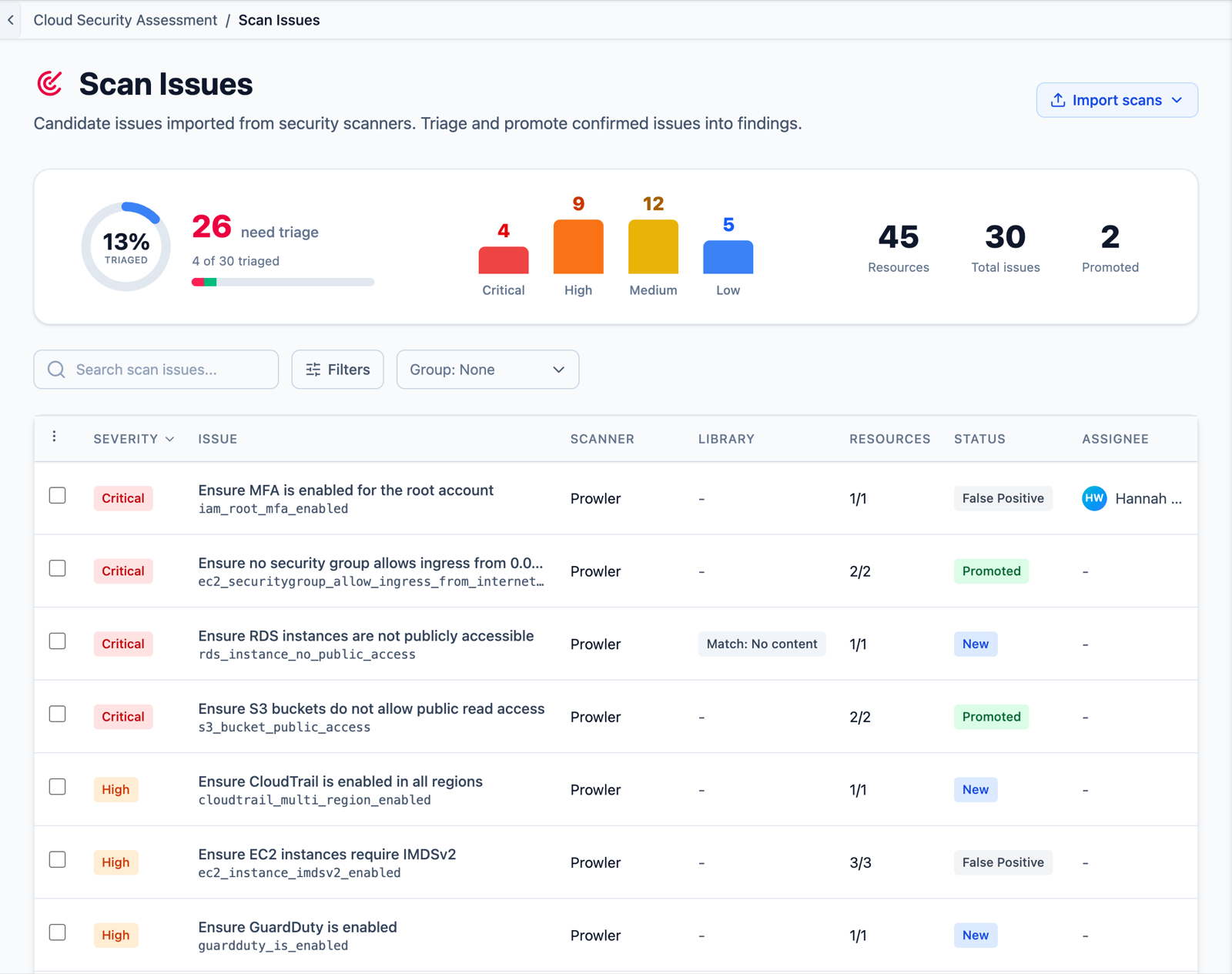Click the Scan Issues breadcrumb item
The width and height of the screenshot is (1232, 974).
coord(279,20)
